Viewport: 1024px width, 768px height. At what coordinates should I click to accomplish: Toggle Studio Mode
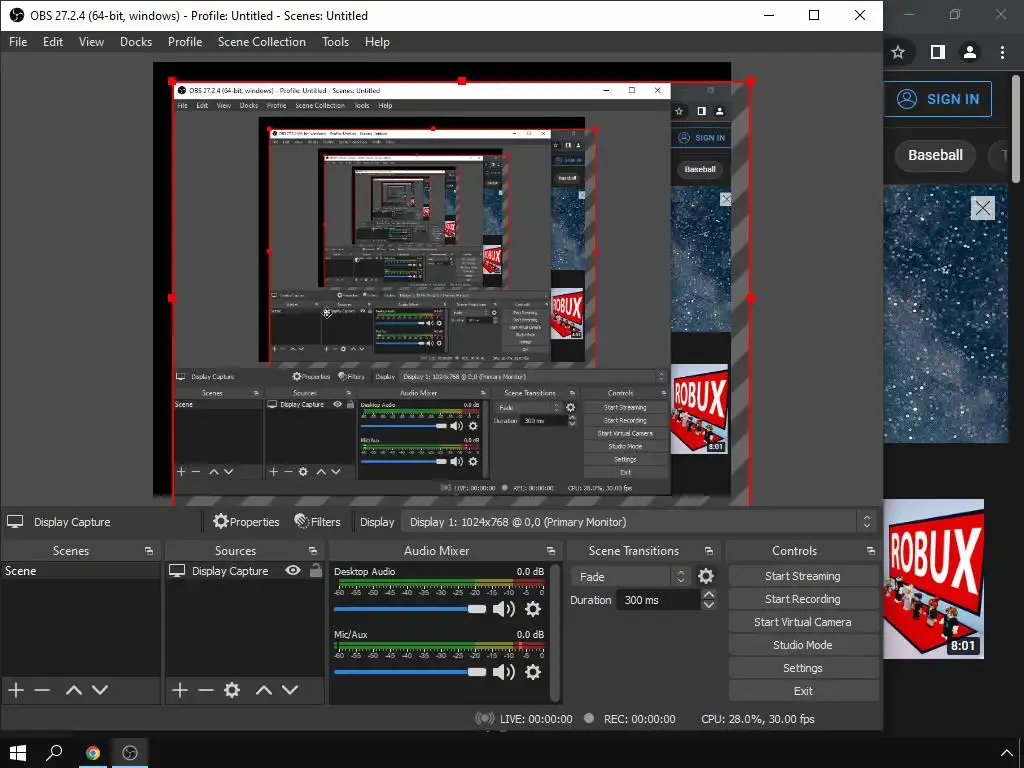click(803, 645)
